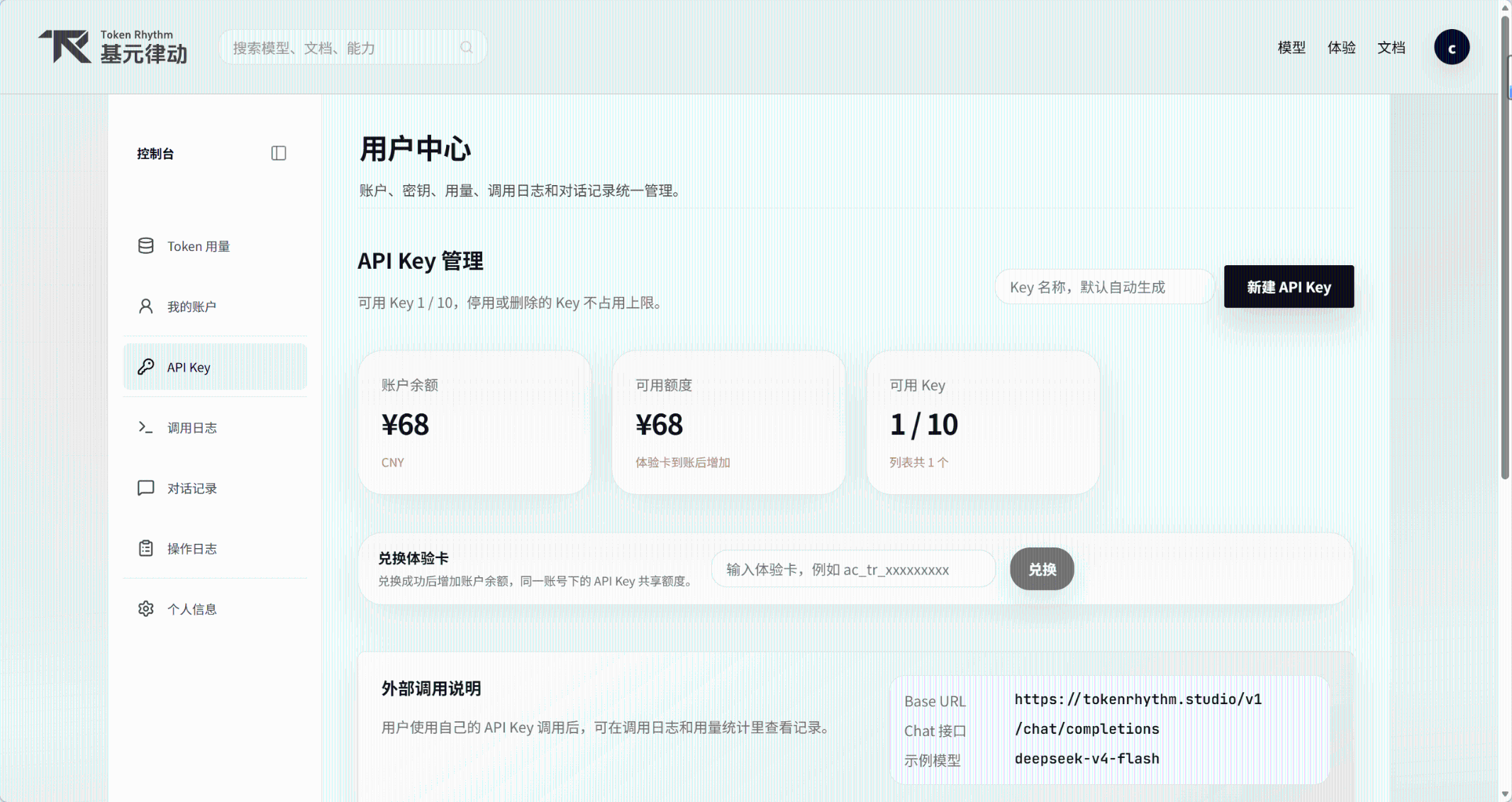Viewport: 1512px width, 802px height.
Task: Click the 调用日志 terminal icon
Action: pyautogui.click(x=145, y=427)
